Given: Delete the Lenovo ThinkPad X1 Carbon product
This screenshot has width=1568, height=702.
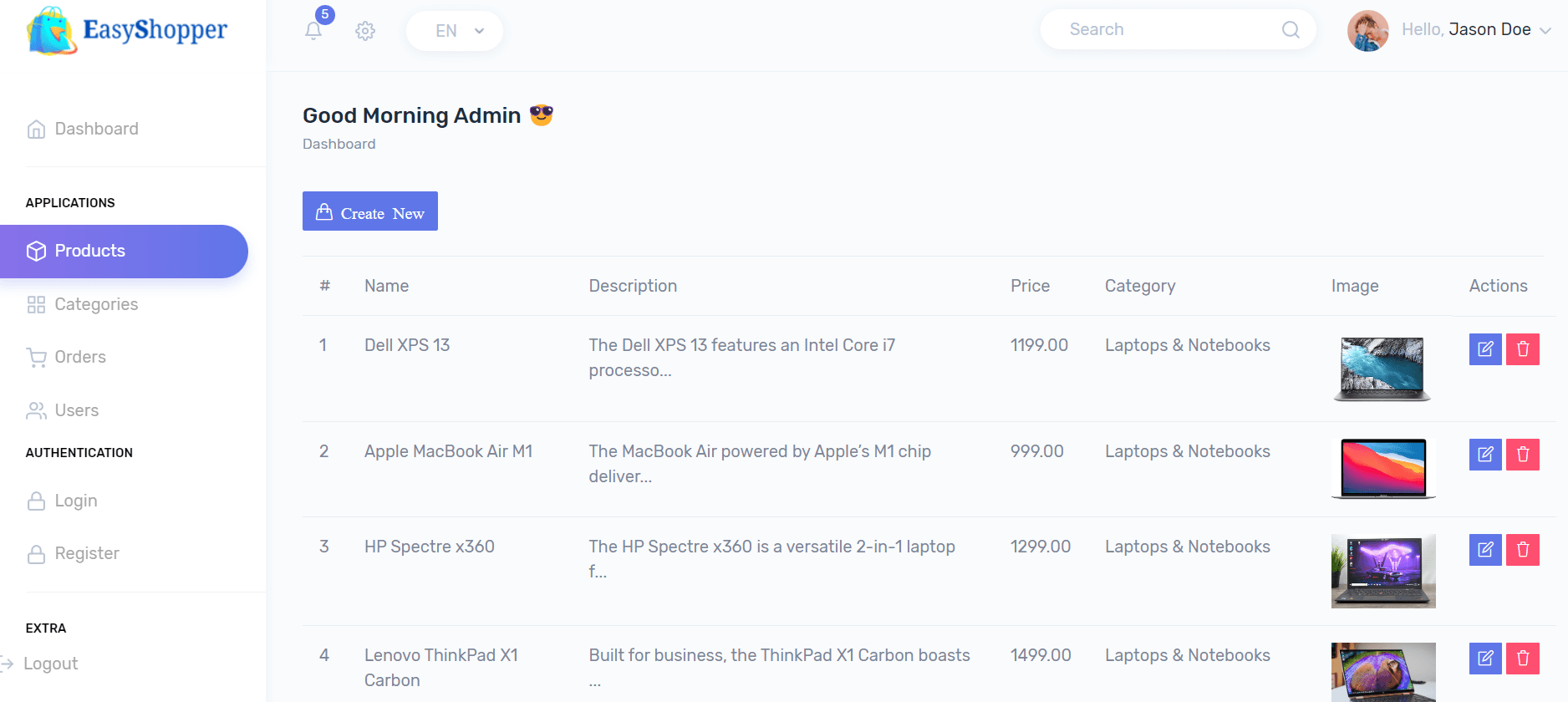Looking at the screenshot, I should coord(1523,659).
